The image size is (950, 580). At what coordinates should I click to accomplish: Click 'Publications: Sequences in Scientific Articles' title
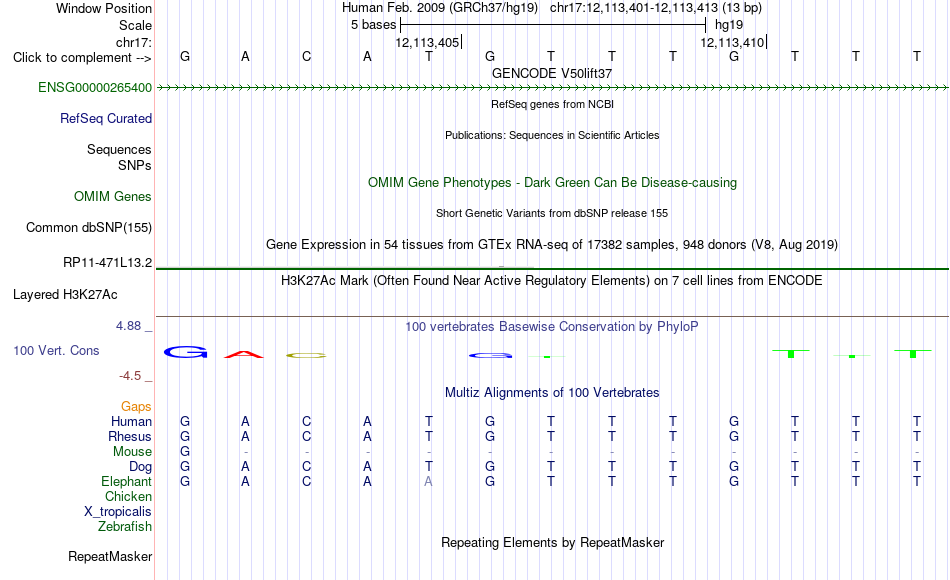(x=552, y=135)
